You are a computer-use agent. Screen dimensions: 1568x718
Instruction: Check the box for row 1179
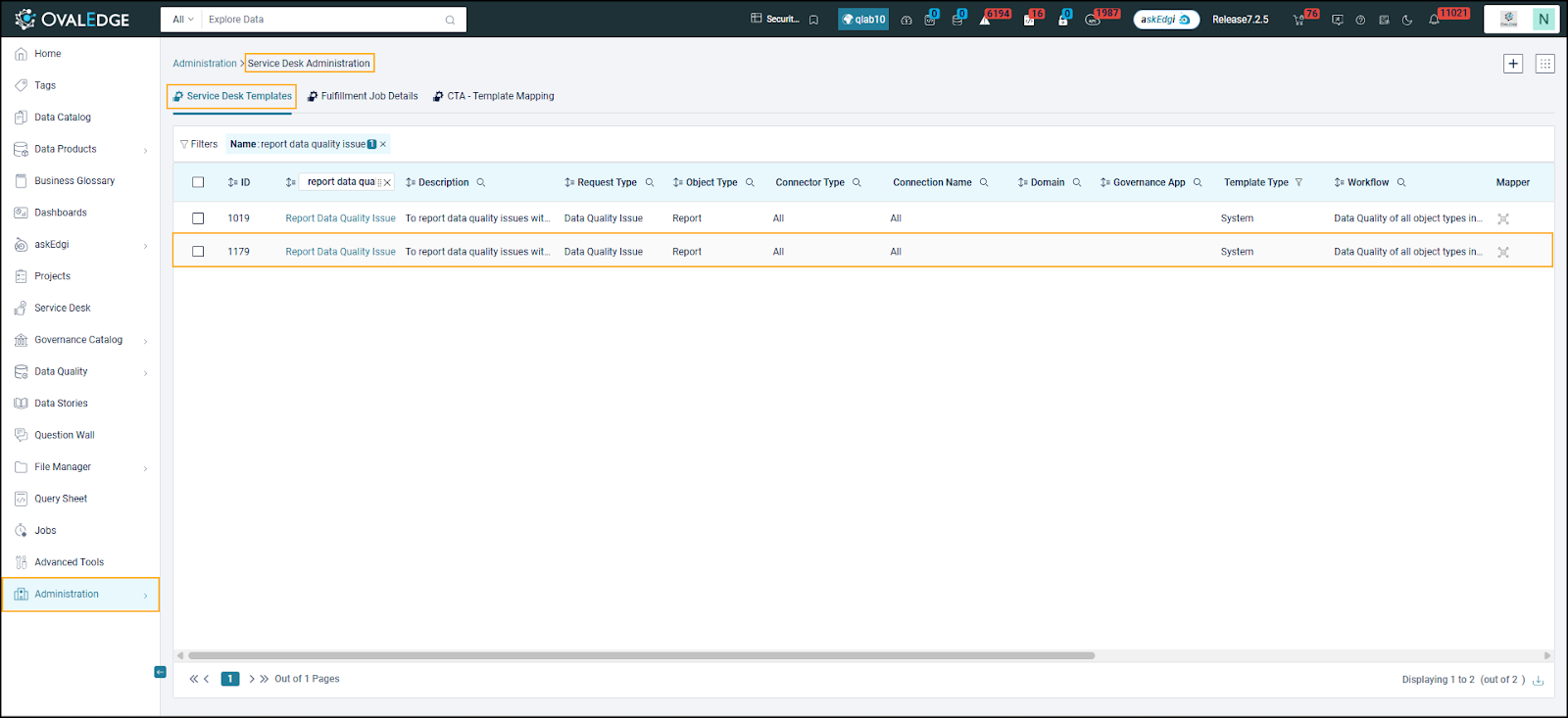[198, 252]
